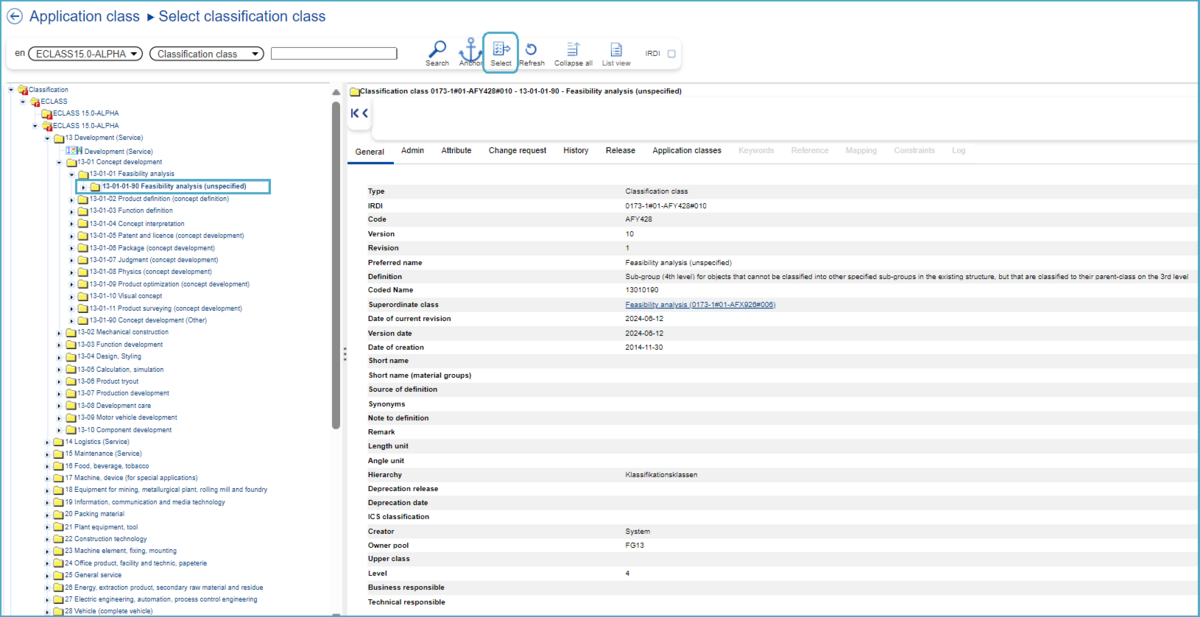Open the Feasibility analysis superordinate class link
The height and width of the screenshot is (617, 1200).
pyautogui.click(x=700, y=305)
